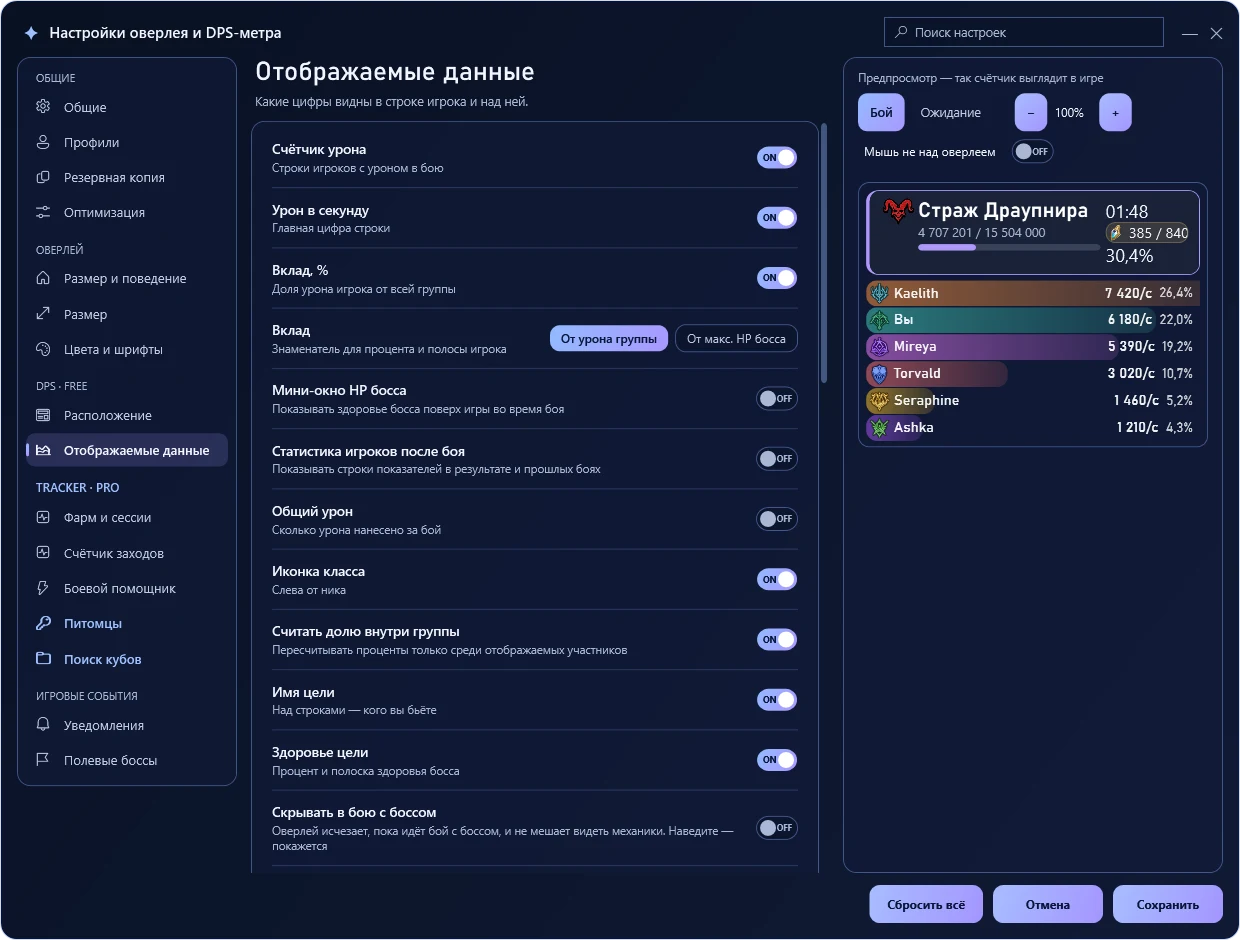This screenshot has width=1240, height=940.
Task: Focus the Поиск настроек search field
Action: click(x=1024, y=32)
